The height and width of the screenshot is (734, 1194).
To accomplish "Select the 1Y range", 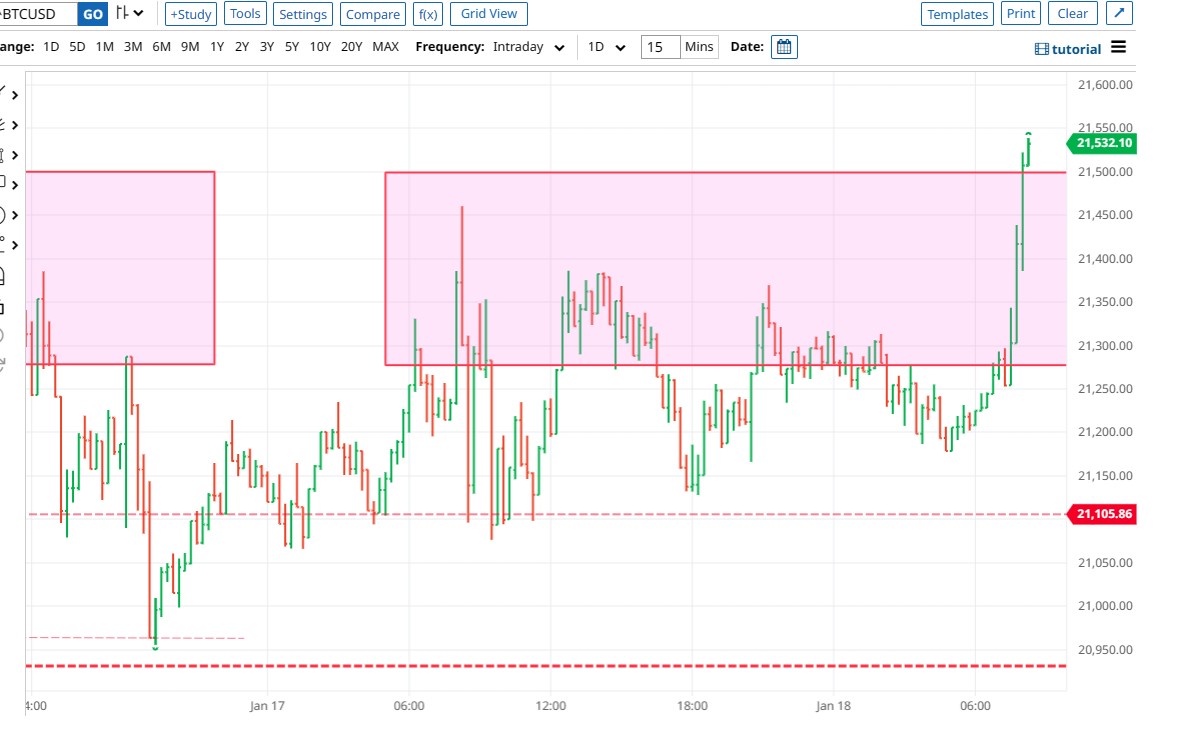I will pos(217,47).
